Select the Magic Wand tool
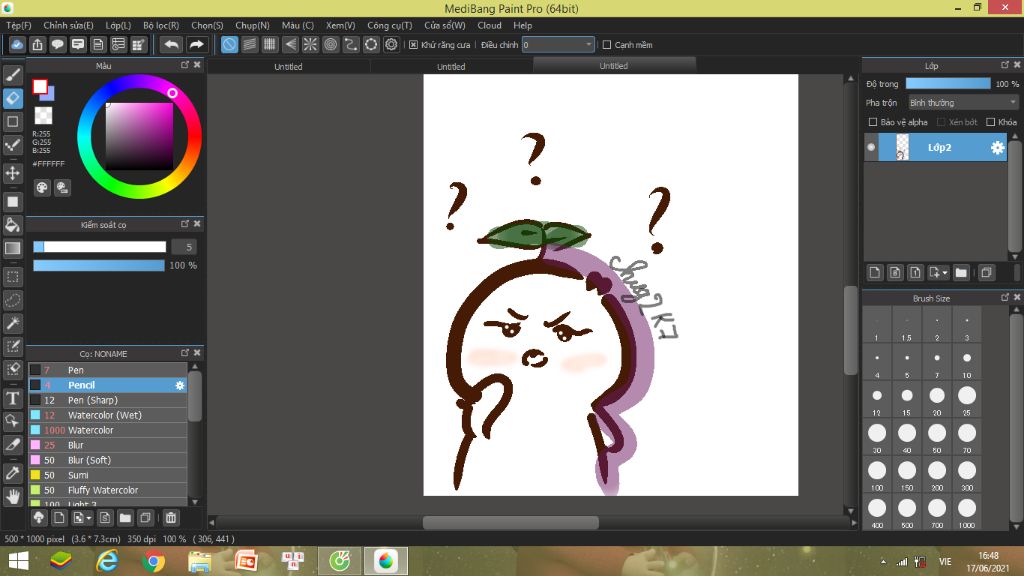This screenshot has width=1024, height=576. click(x=12, y=323)
